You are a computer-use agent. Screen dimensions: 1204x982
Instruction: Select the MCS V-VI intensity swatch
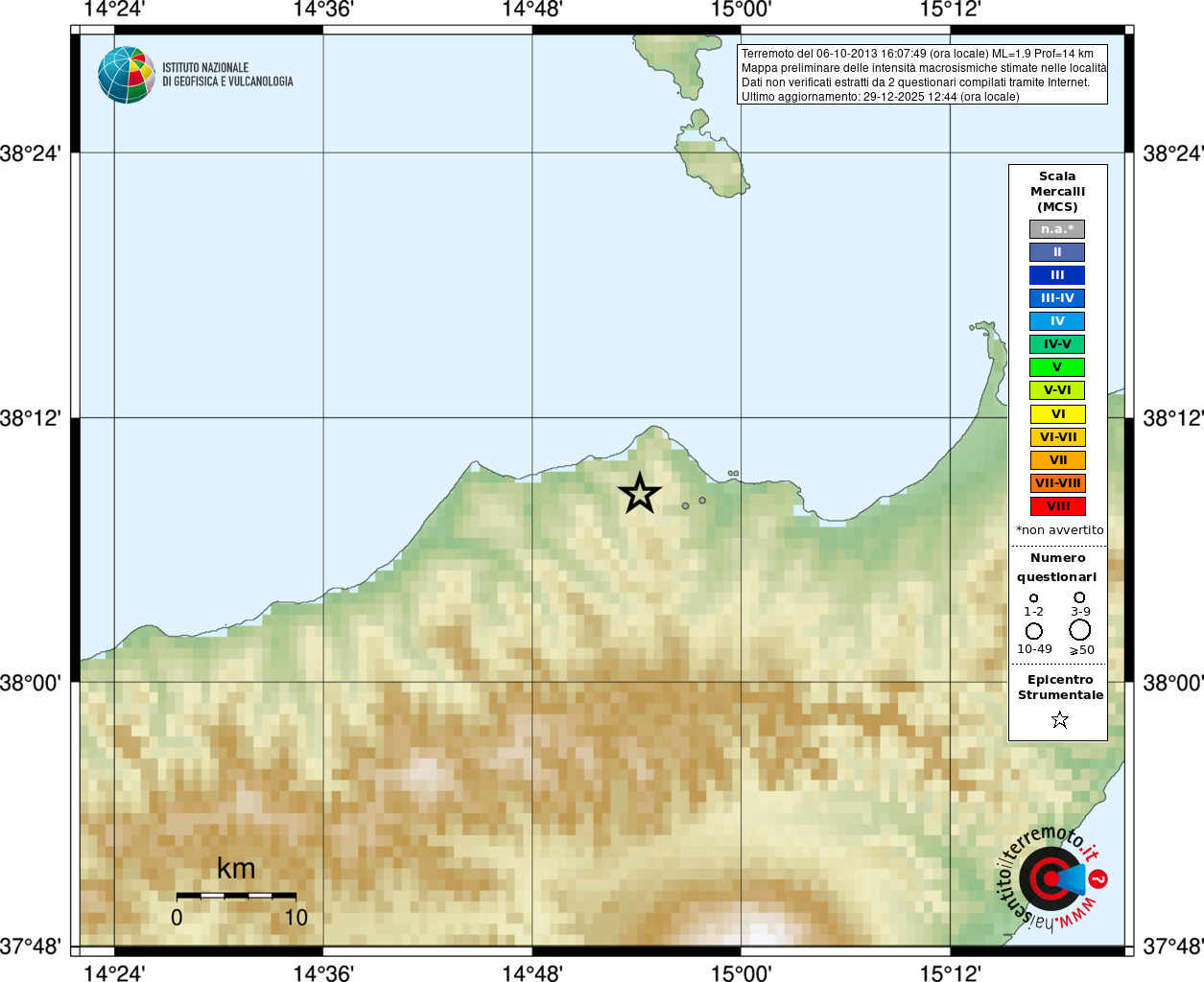pyautogui.click(x=1057, y=390)
